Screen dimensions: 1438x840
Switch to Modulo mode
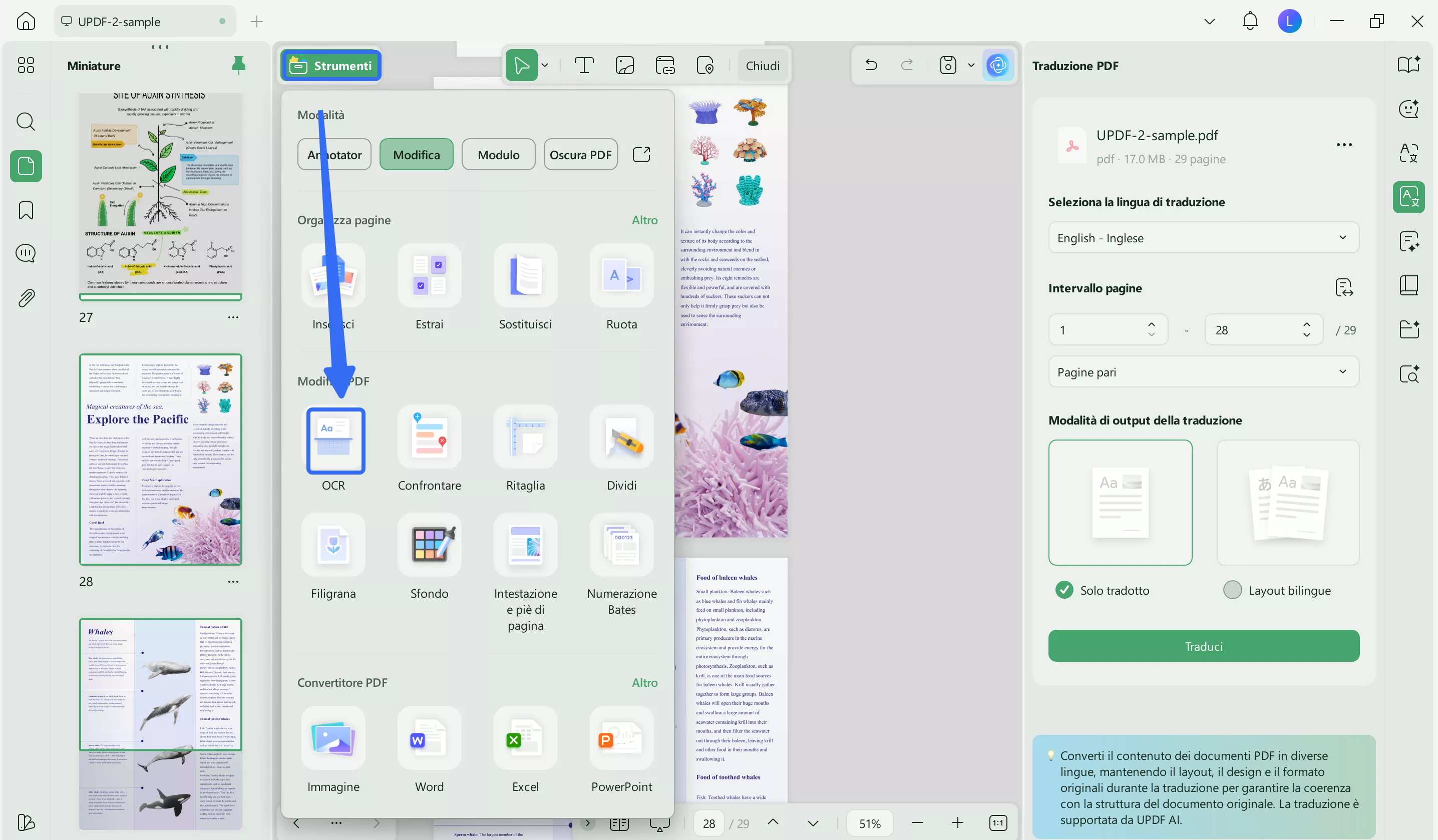498,155
